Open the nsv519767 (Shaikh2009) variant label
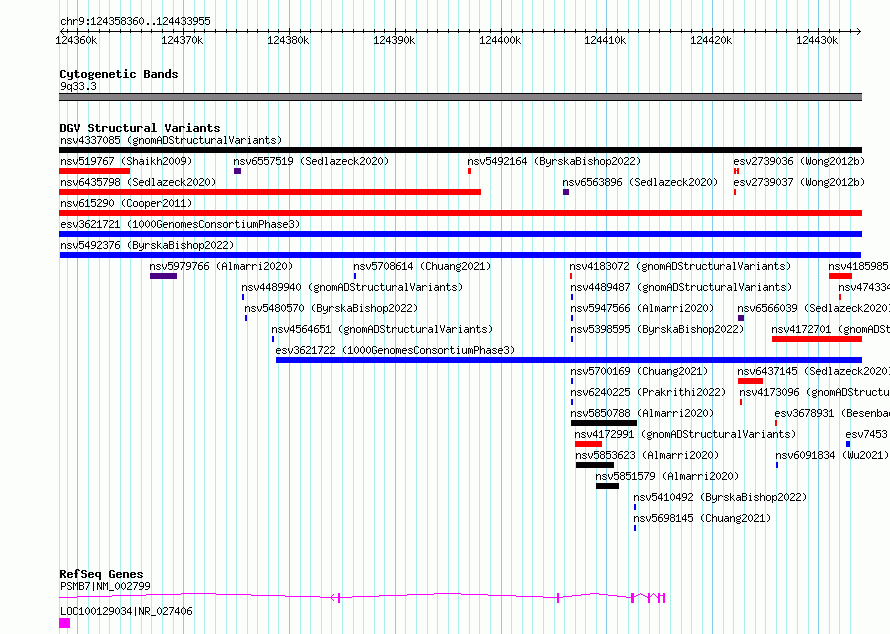 (126, 161)
